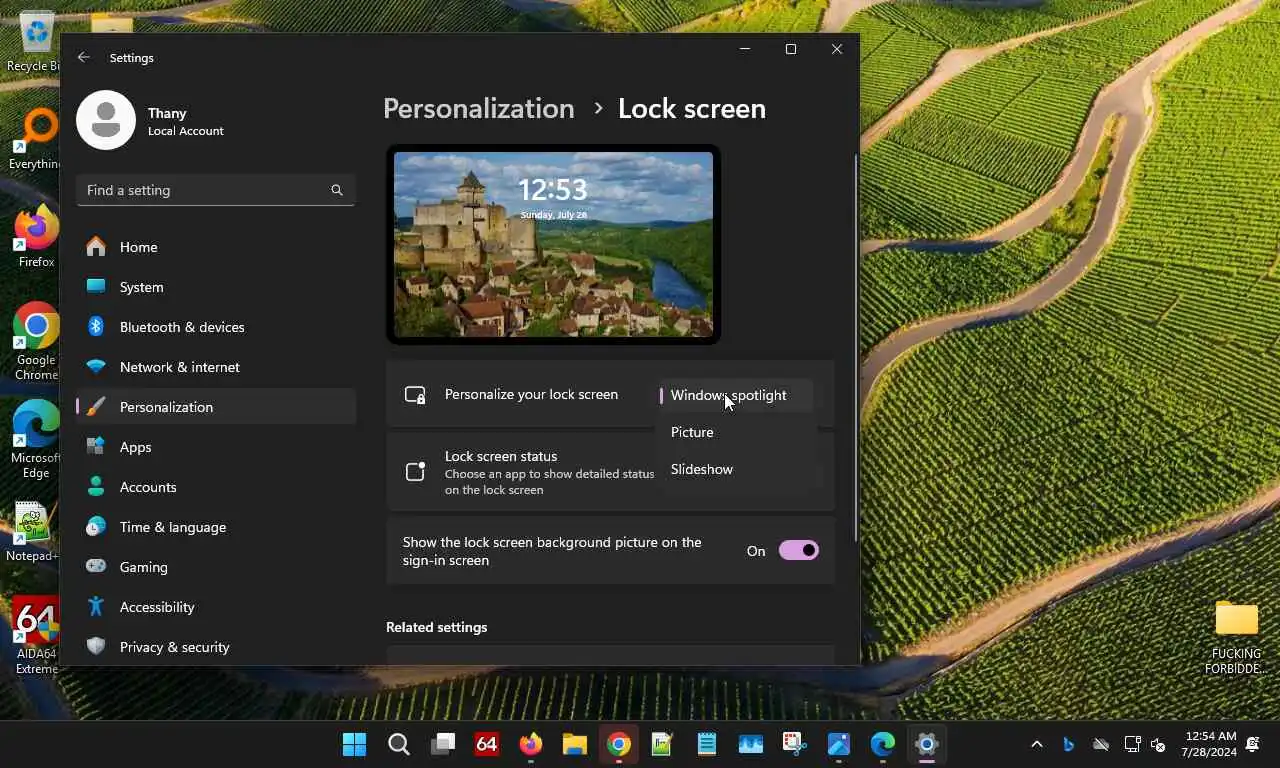The width and height of the screenshot is (1280, 768).
Task: Select the Notepad++ desktop shortcut
Action: (33, 532)
